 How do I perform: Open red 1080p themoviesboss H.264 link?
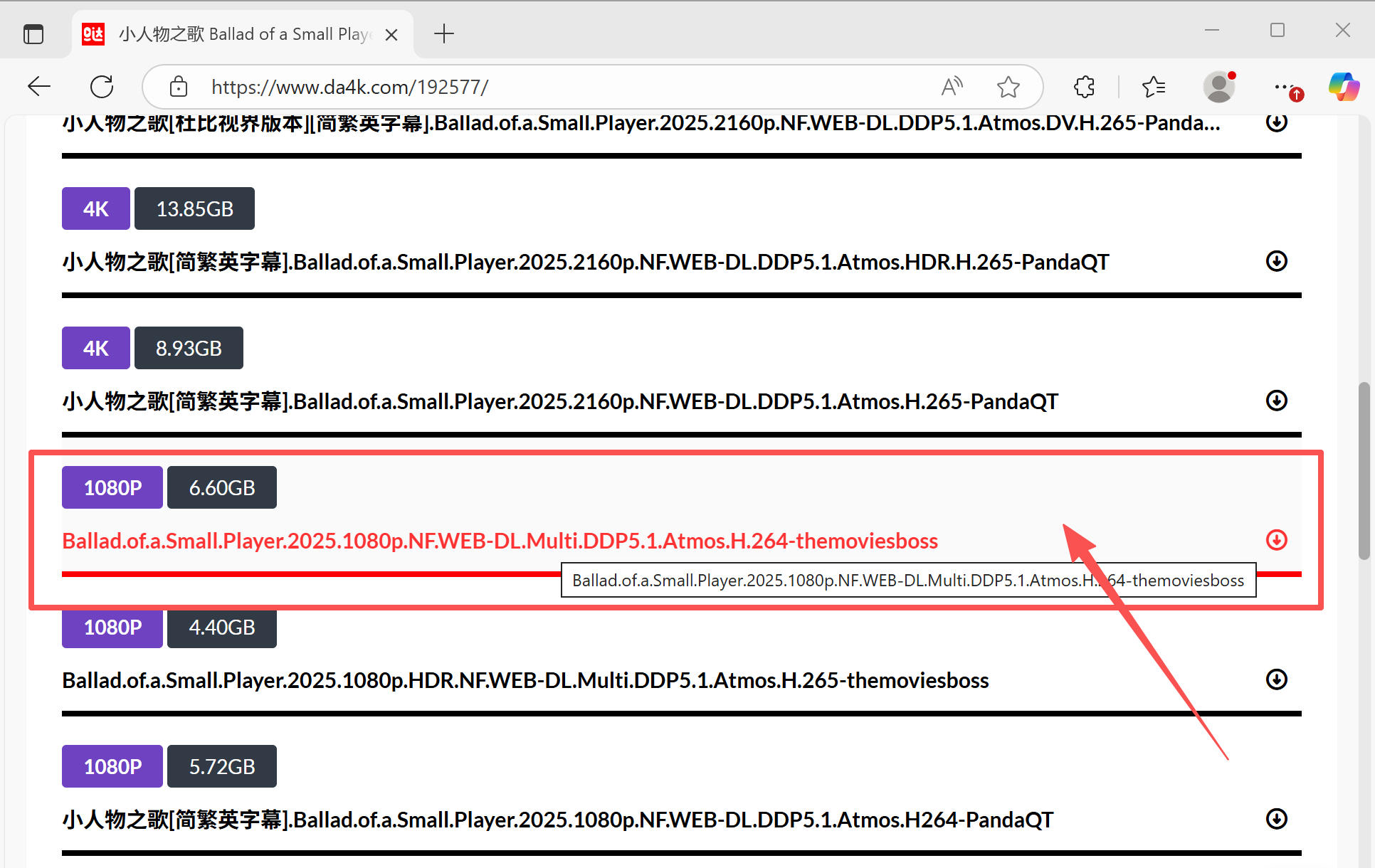[500, 541]
